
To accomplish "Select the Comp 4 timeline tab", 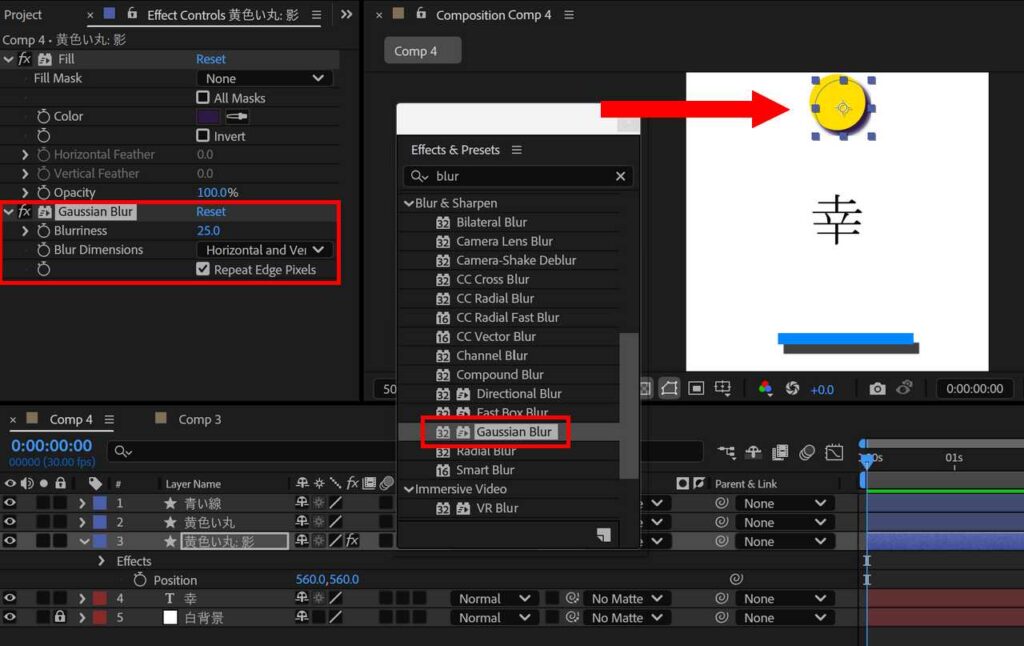I will (71, 419).
